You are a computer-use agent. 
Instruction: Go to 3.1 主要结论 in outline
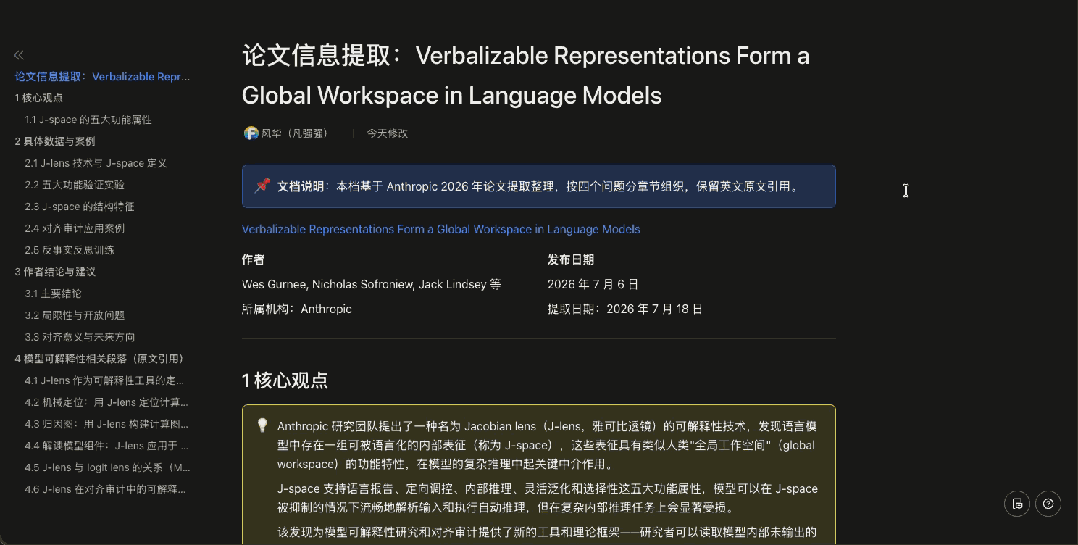point(53,293)
